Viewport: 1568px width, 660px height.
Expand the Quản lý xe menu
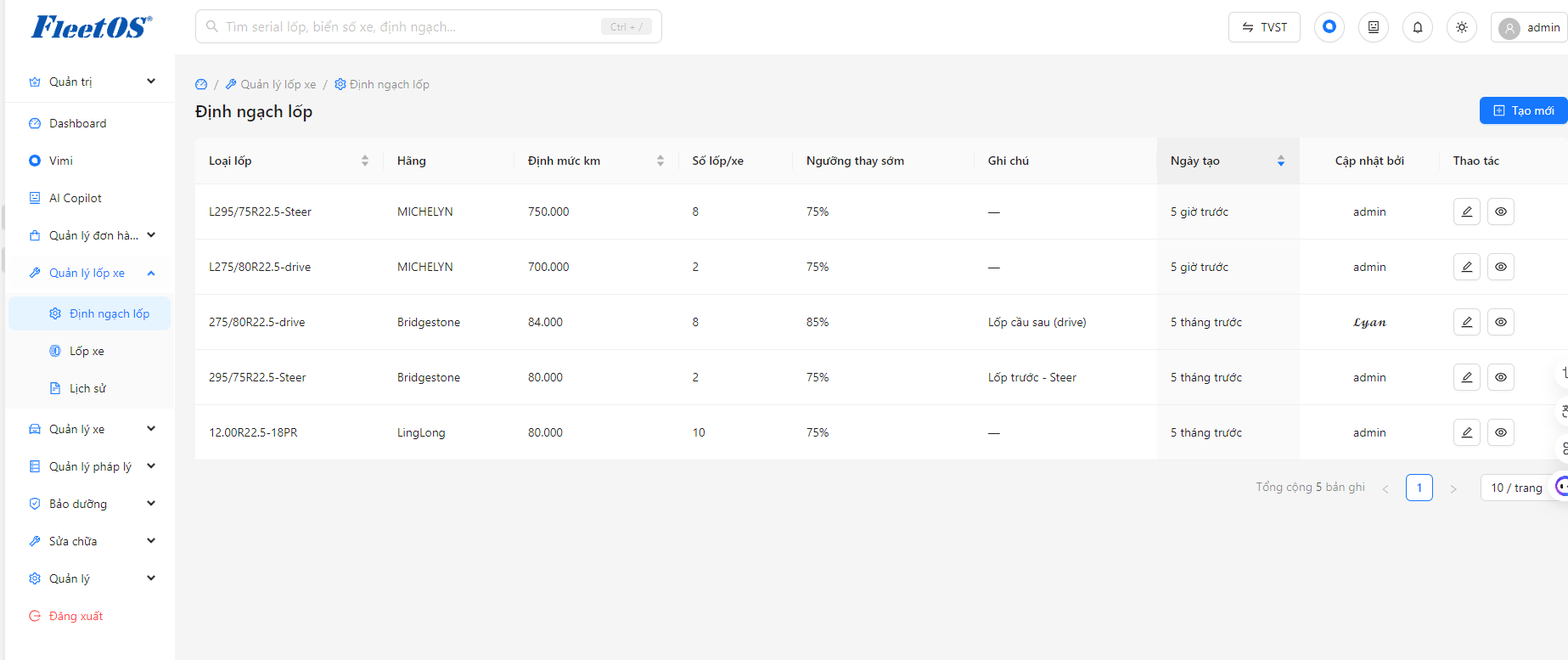92,429
